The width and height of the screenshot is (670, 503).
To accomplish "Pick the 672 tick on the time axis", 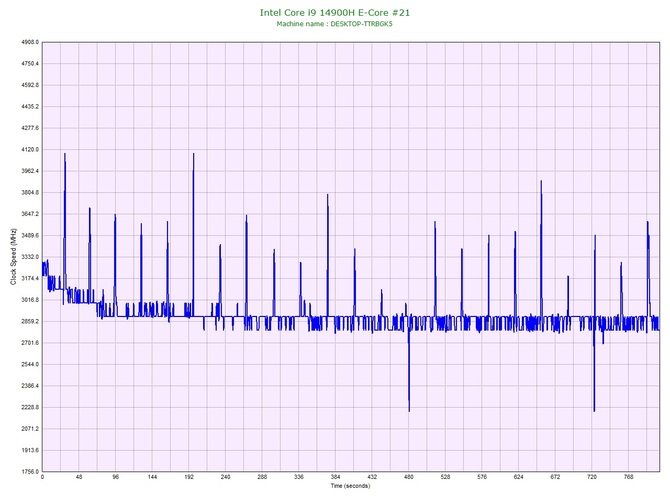I will click(x=555, y=477).
